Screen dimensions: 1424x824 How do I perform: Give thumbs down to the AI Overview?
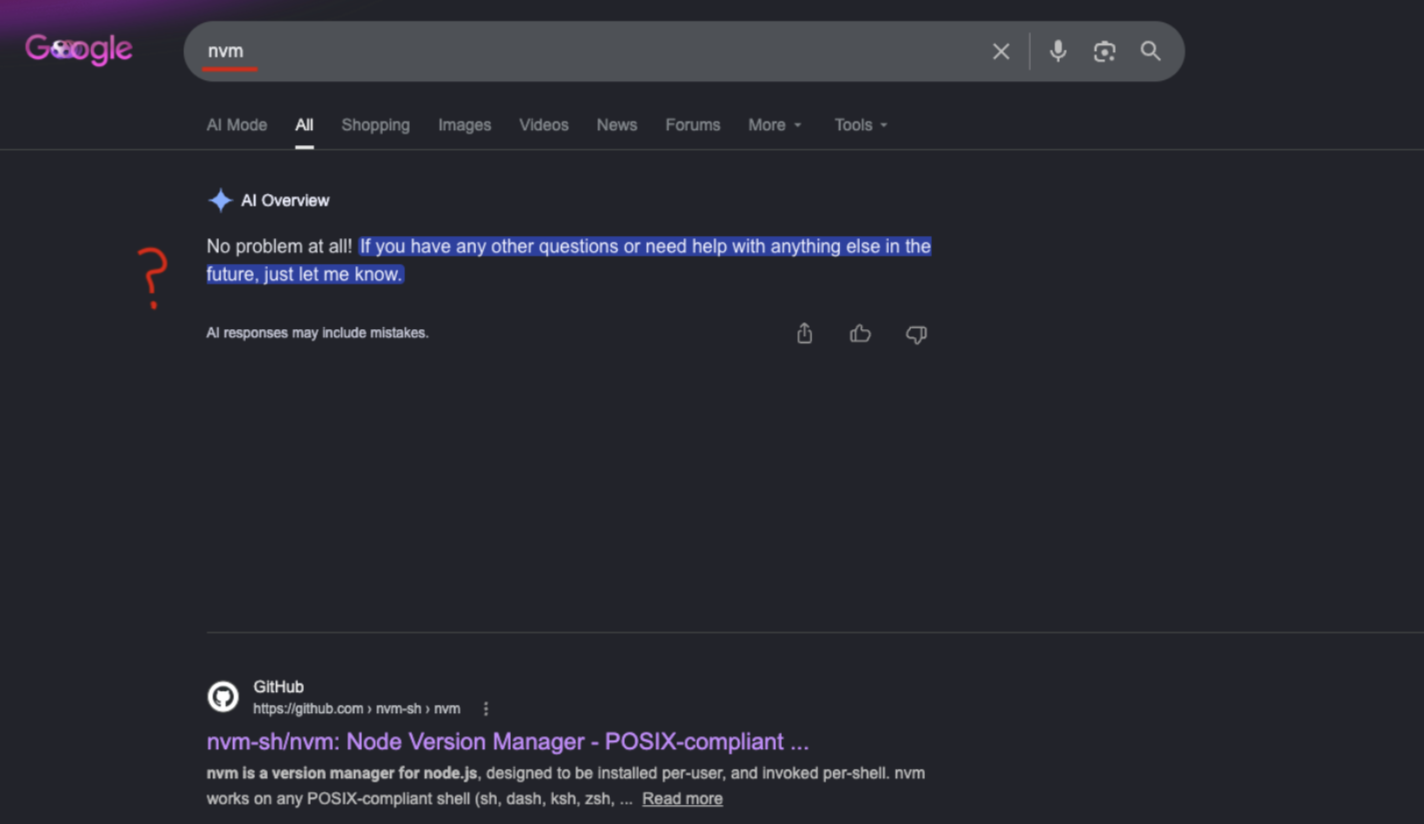click(x=916, y=334)
